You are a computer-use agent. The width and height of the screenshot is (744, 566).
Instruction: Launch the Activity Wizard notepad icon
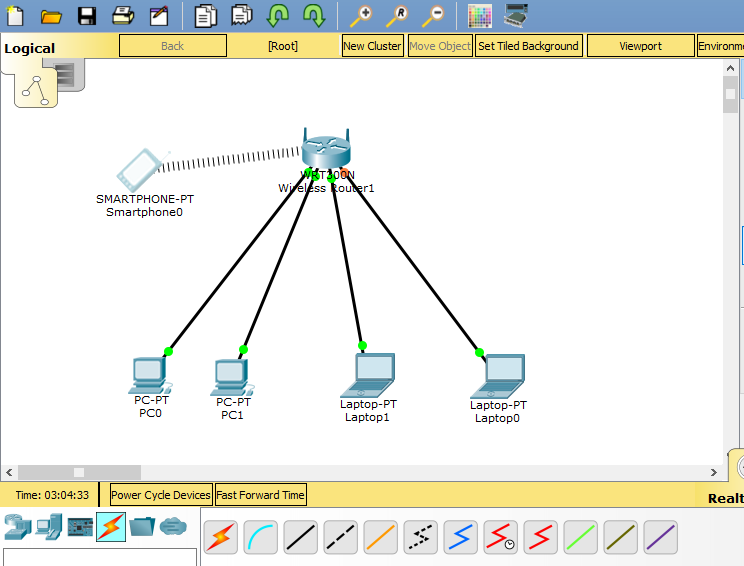tap(159, 16)
